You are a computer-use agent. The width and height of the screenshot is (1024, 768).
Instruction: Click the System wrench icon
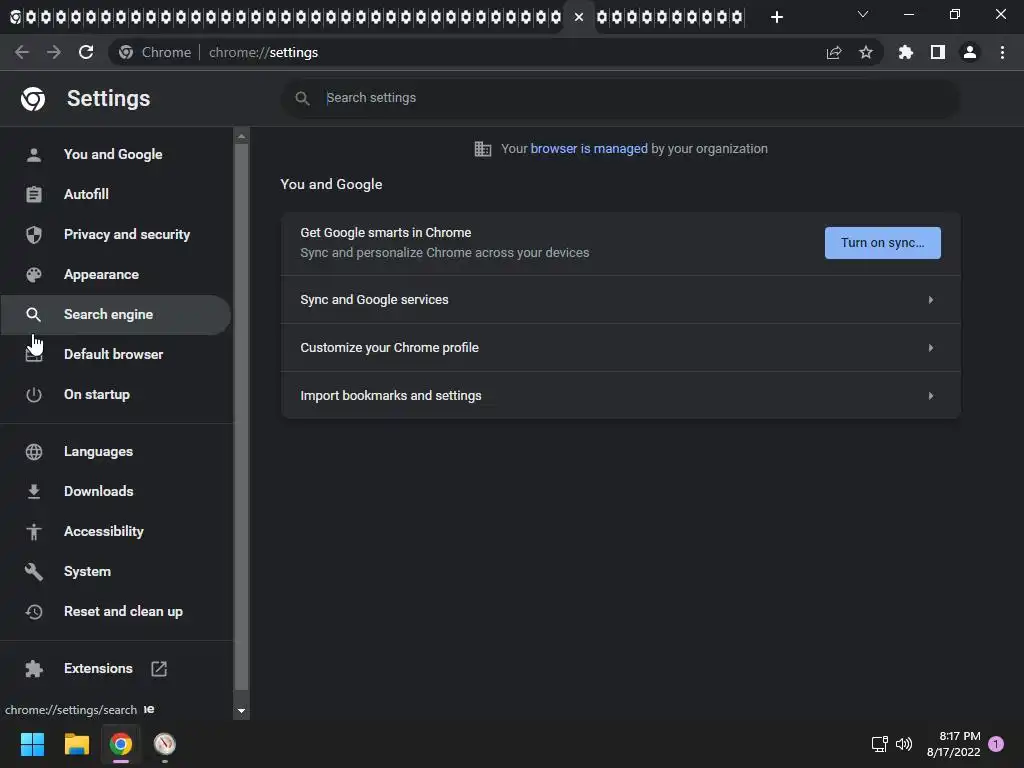coord(34,571)
